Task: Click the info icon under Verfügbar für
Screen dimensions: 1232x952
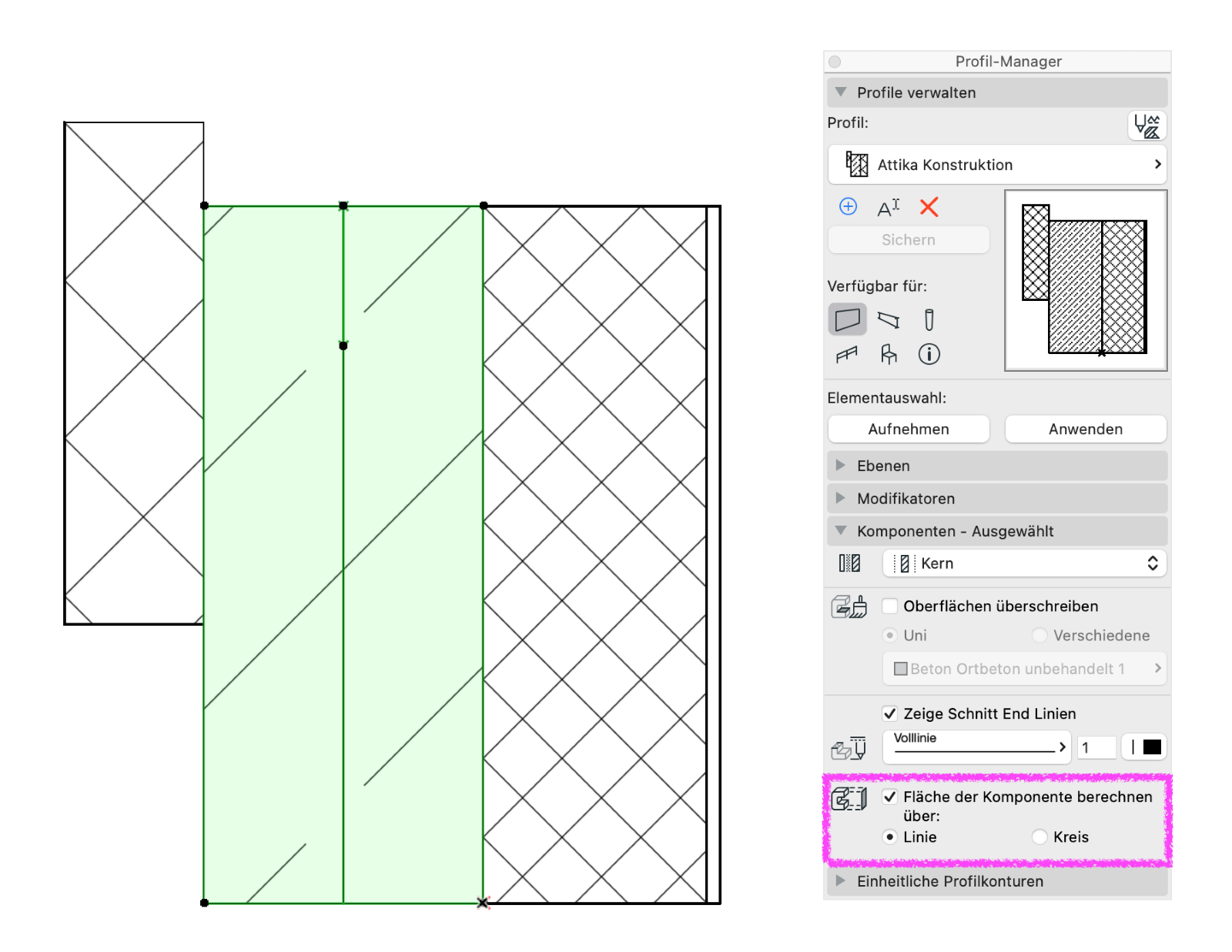Action: coord(929,354)
